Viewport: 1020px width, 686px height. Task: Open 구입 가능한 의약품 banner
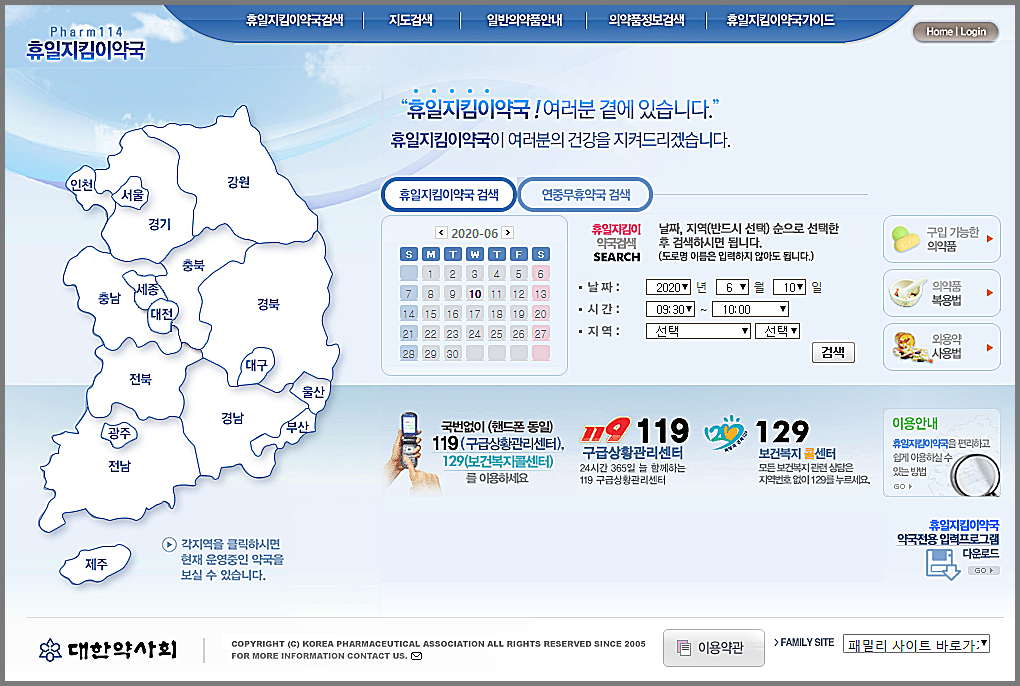pyautogui.click(x=941, y=239)
